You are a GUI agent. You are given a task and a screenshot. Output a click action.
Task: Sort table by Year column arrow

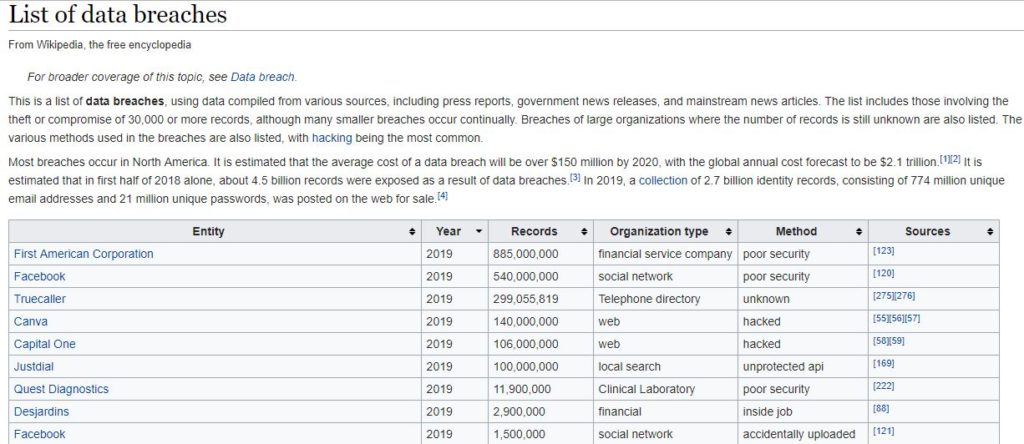click(479, 232)
